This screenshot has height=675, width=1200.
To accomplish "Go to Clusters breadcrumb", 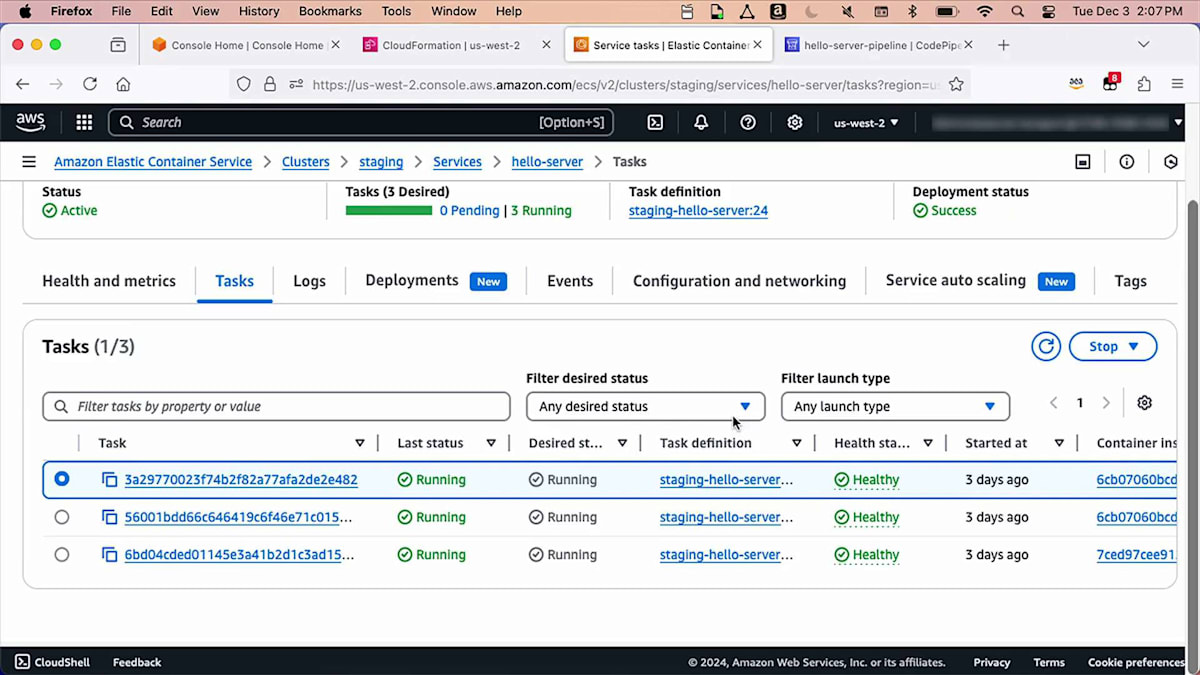I will point(306,162).
